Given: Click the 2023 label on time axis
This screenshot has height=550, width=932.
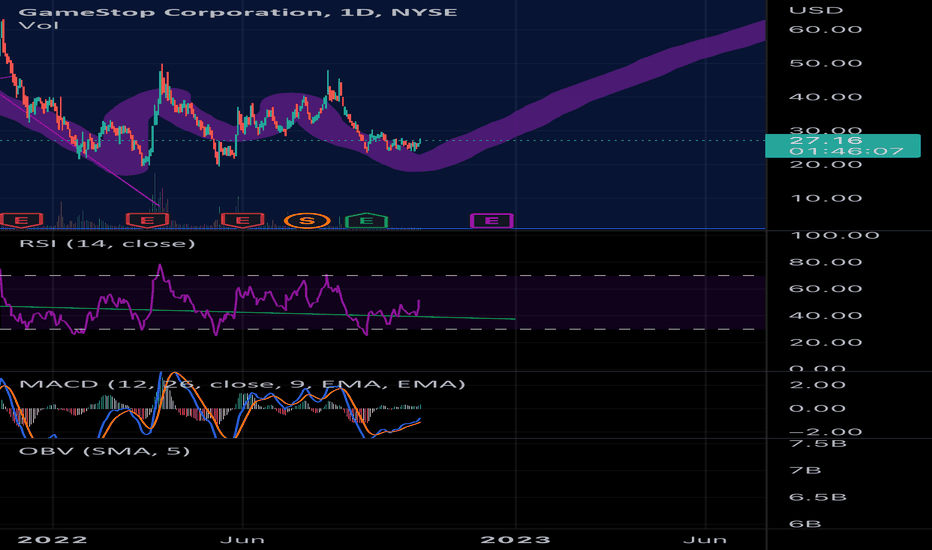Looking at the screenshot, I should click(515, 539).
